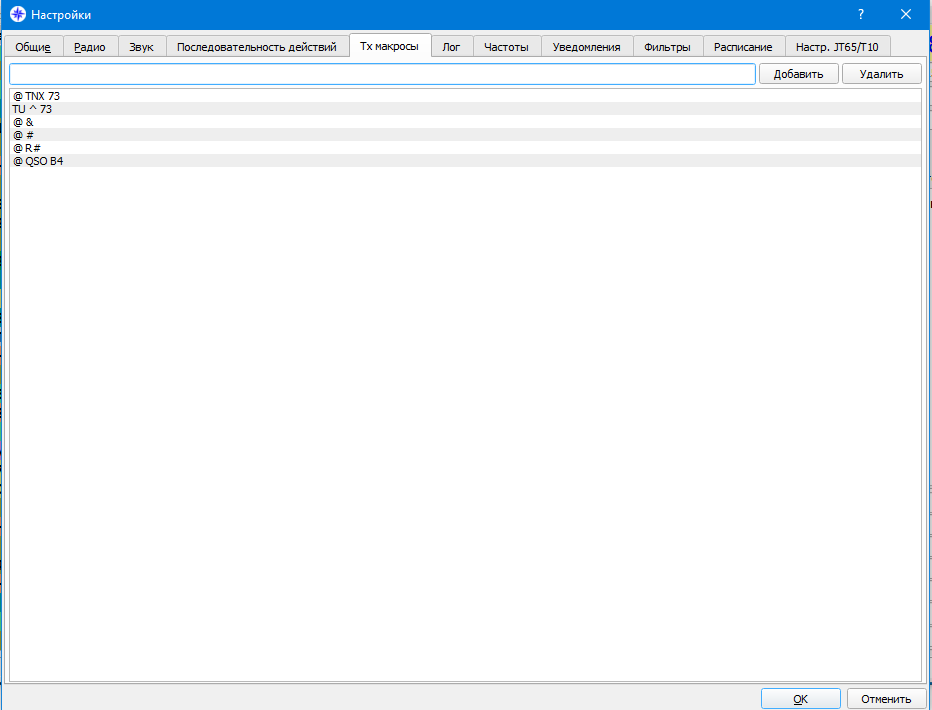932x710 pixels.
Task: Switch to the Уведомления tab
Action: [587, 47]
